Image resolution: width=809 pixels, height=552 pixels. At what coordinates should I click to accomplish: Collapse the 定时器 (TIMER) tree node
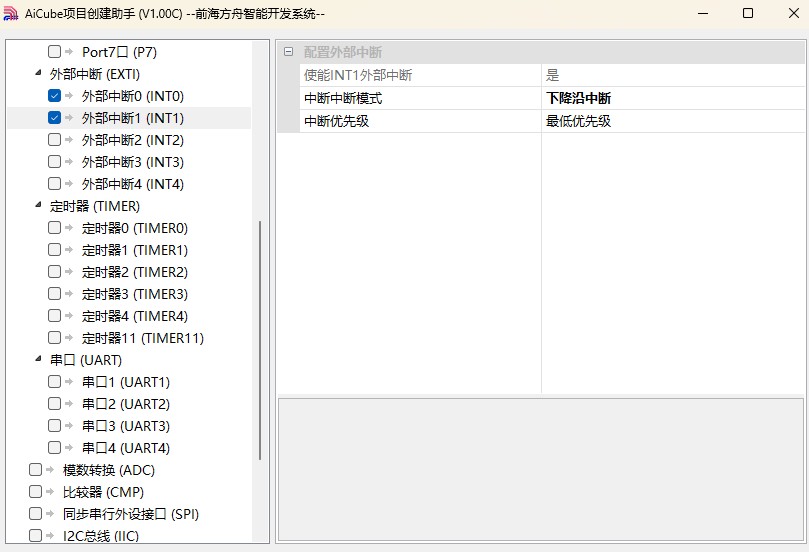(38, 205)
